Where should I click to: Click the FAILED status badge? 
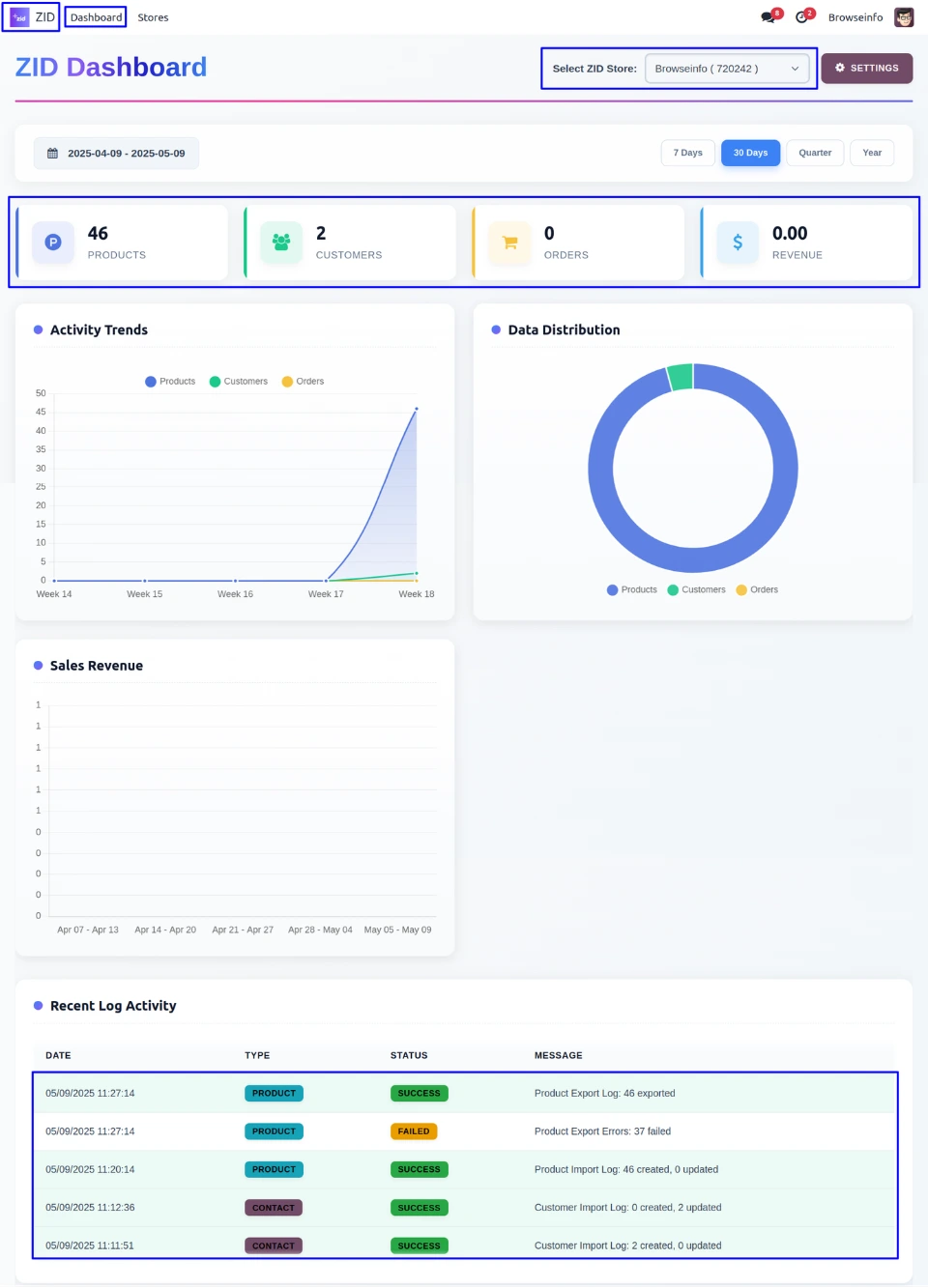pos(414,1131)
